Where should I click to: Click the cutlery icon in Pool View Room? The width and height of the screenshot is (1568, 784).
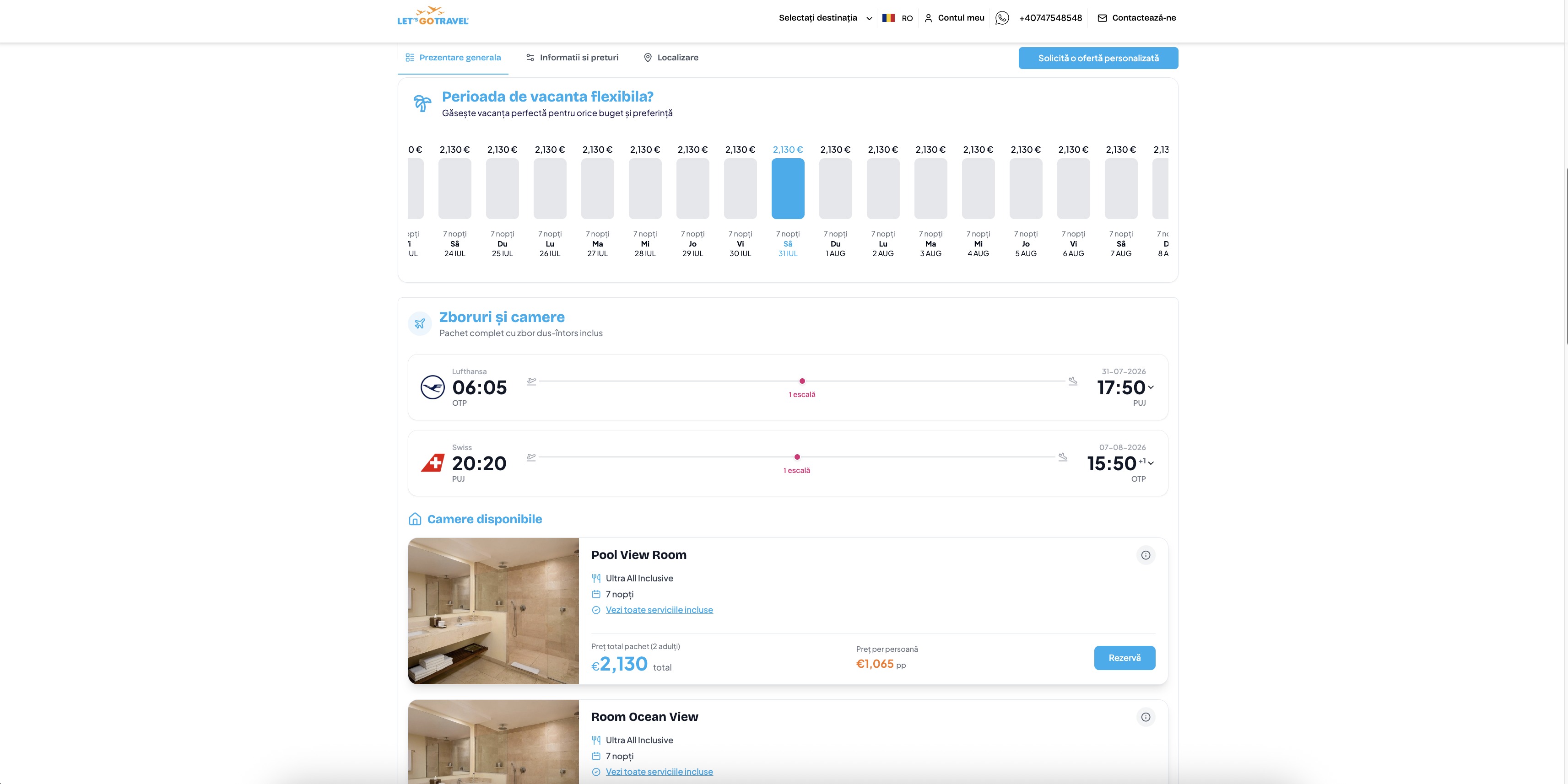coord(596,579)
